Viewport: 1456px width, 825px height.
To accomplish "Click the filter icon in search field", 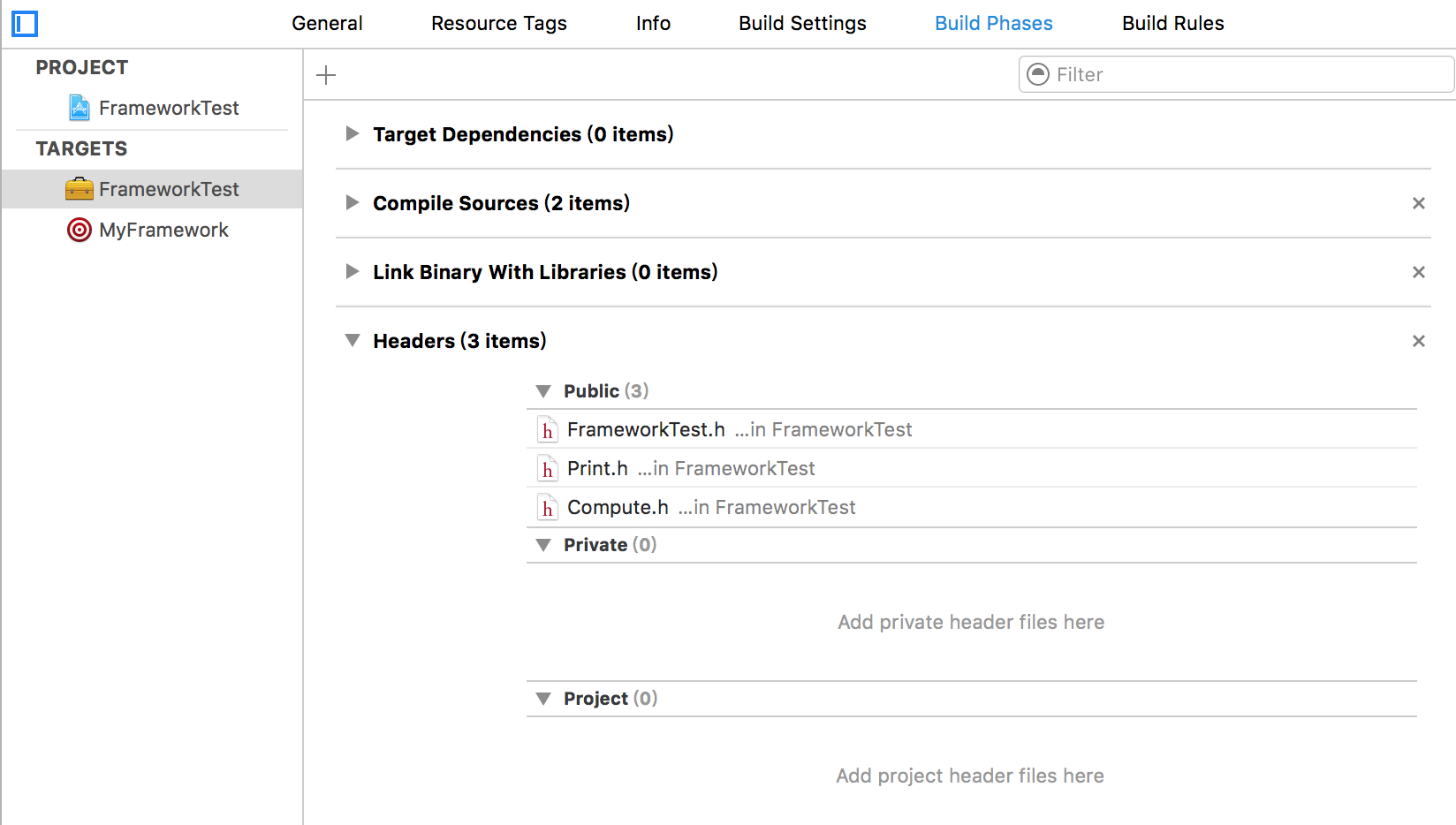I will tap(1038, 74).
